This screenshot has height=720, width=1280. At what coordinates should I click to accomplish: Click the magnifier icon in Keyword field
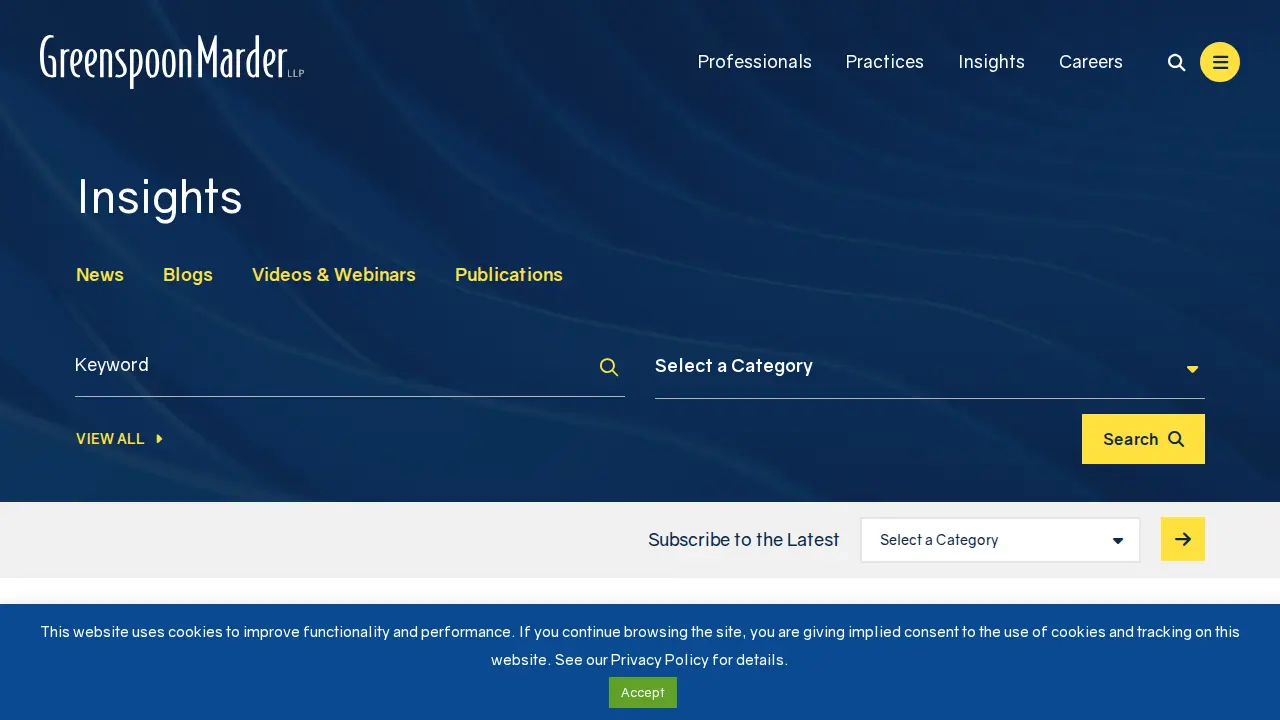609,367
